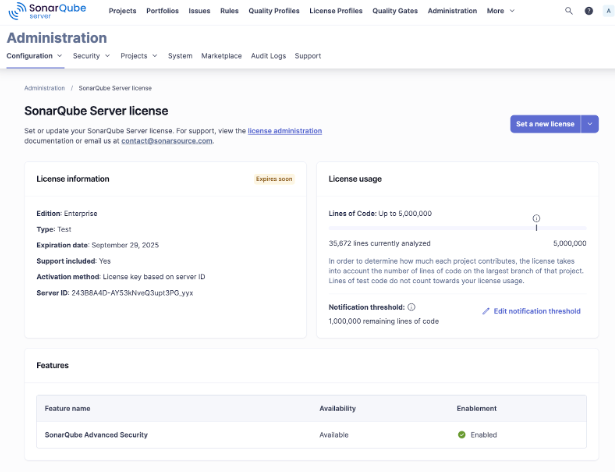Open the Audit Logs tab

pos(268,56)
